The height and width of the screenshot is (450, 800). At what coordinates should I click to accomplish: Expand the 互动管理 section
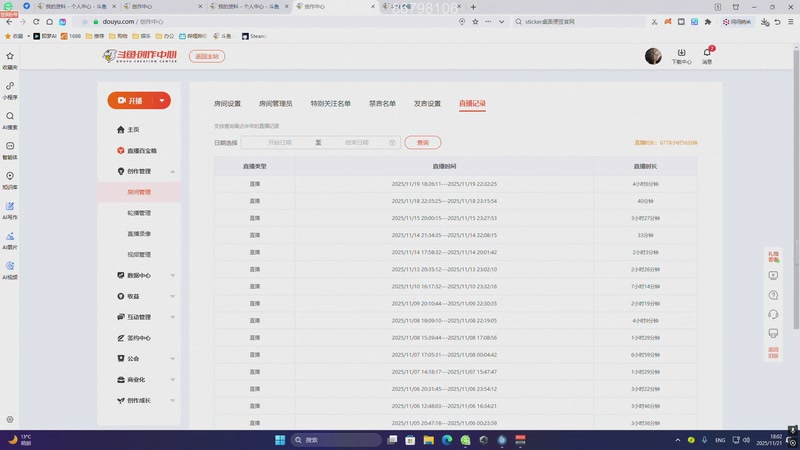point(172,317)
